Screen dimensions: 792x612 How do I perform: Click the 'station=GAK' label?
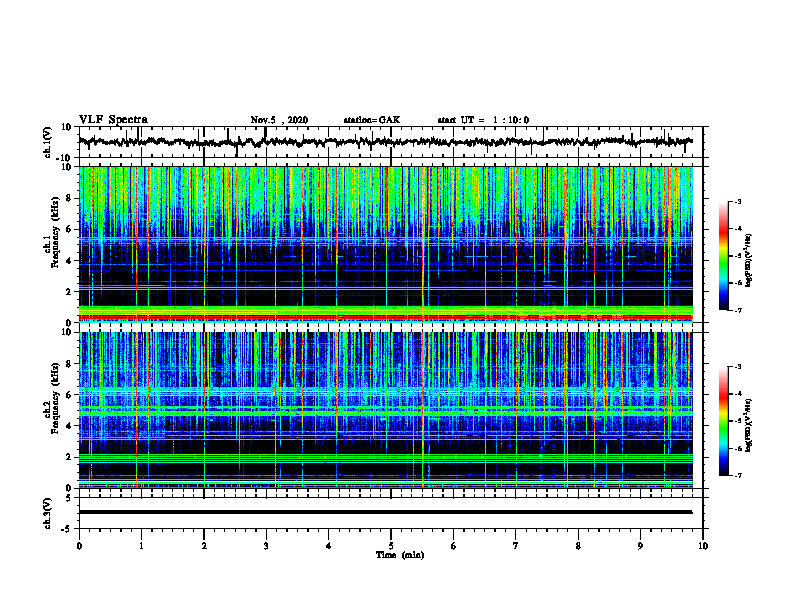pyautogui.click(x=372, y=120)
